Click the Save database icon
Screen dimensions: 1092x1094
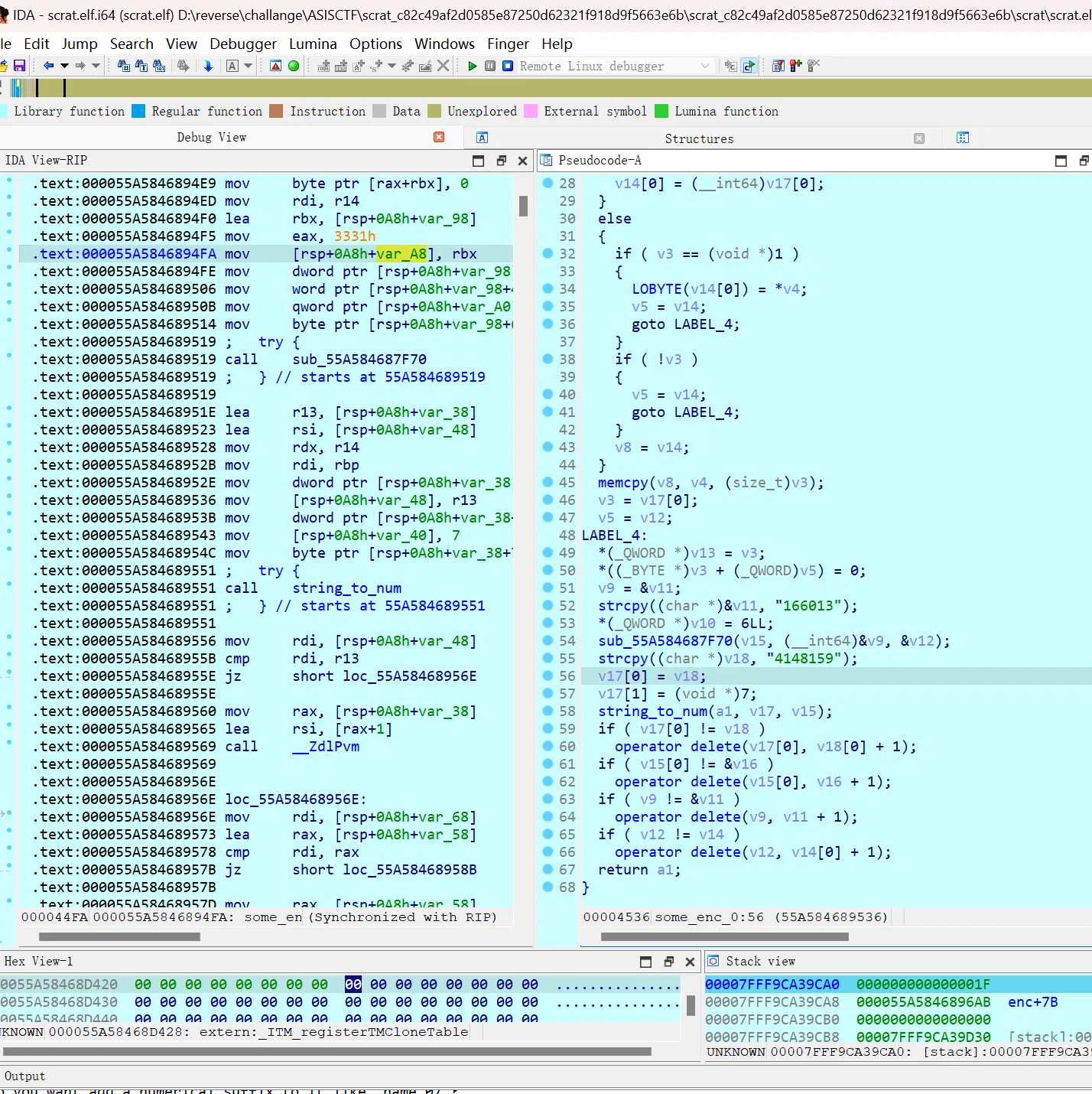pyautogui.click(x=20, y=66)
